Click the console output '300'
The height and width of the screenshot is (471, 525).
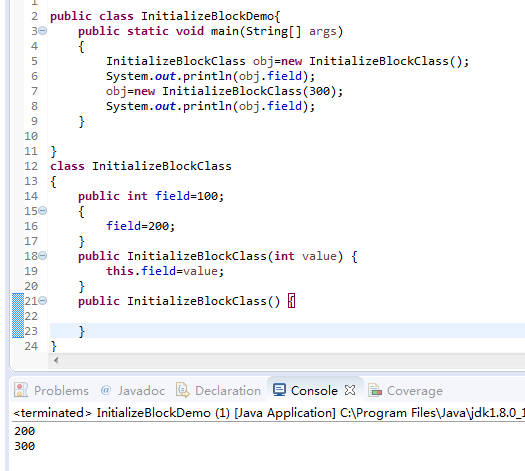point(24,446)
